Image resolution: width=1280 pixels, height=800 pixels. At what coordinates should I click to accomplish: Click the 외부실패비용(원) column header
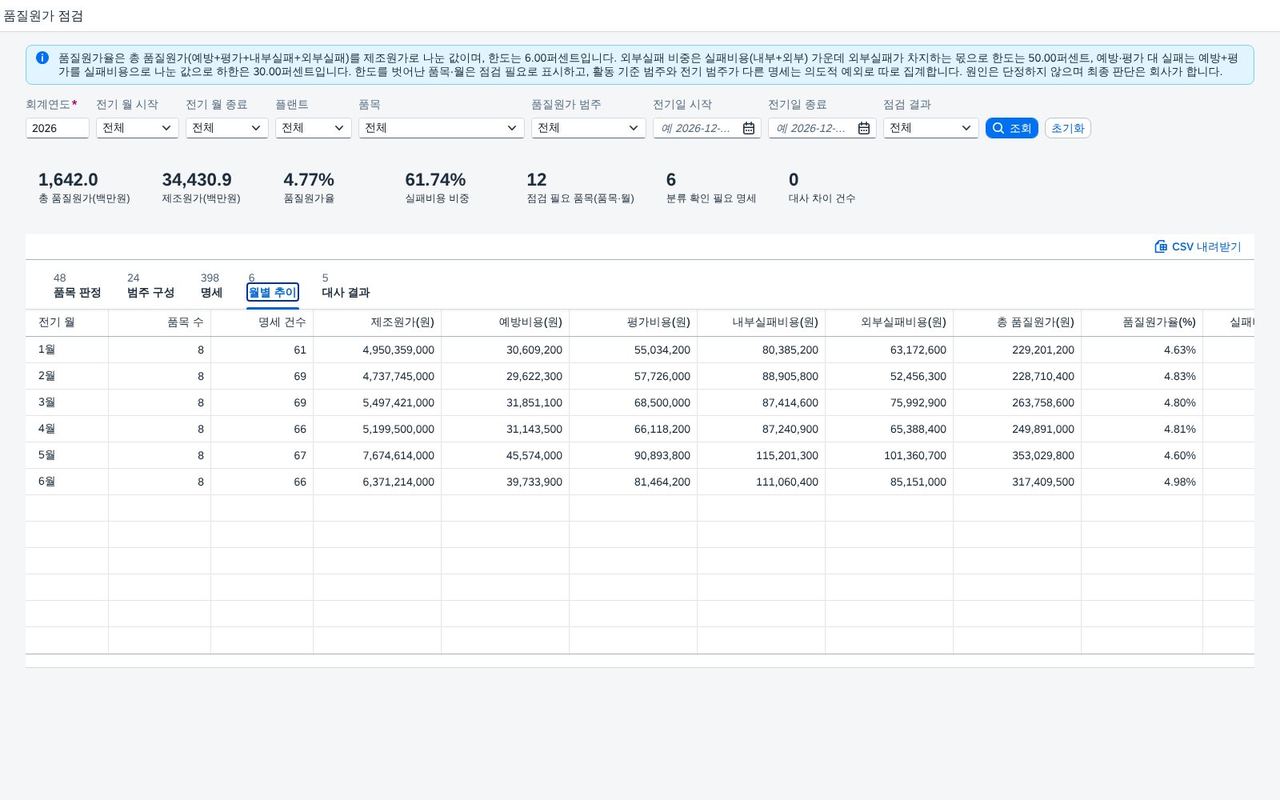tap(889, 322)
